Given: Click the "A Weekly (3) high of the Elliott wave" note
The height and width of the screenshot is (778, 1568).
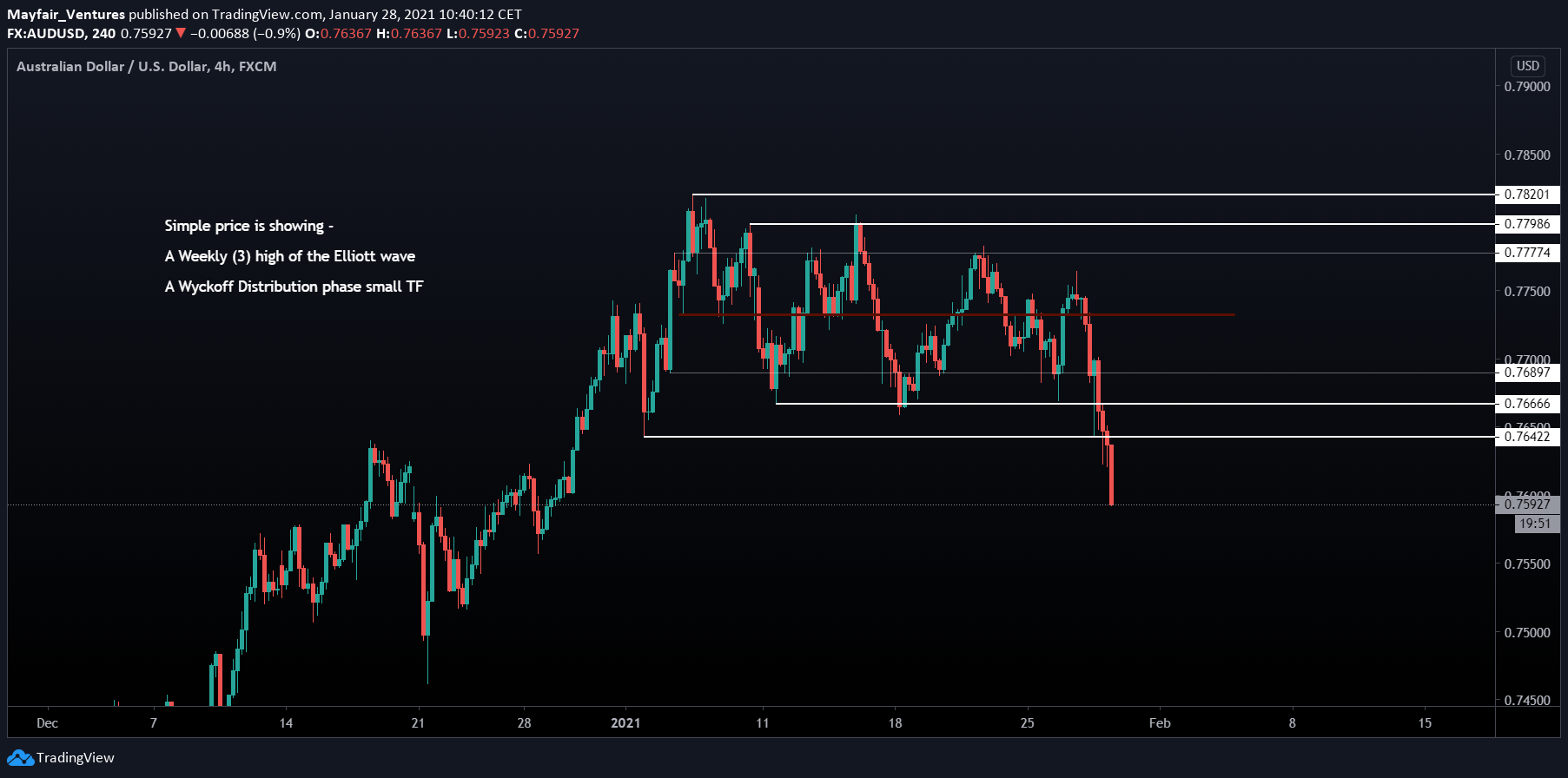Looking at the screenshot, I should [x=290, y=256].
